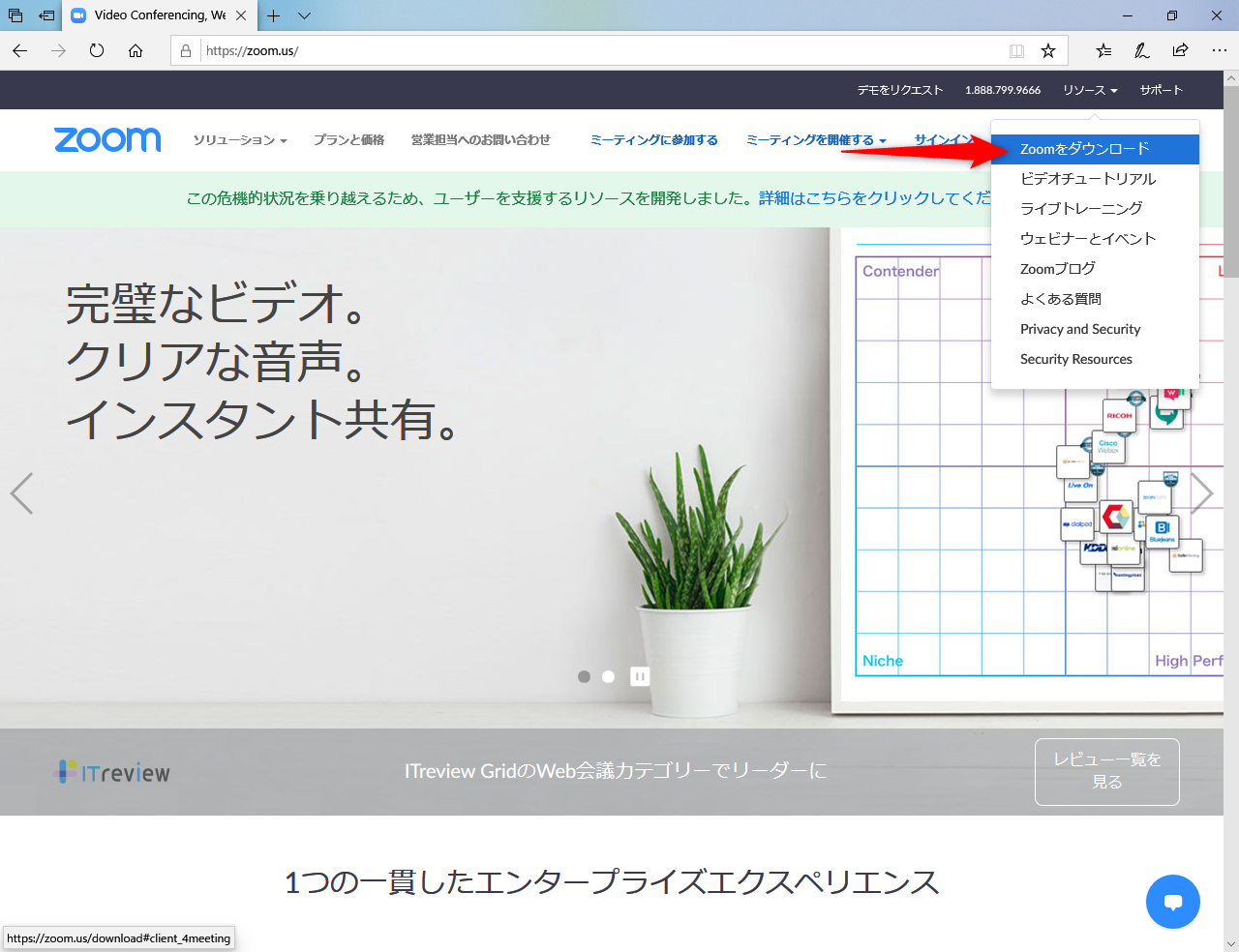1239x952 pixels.
Task: Click 営業担当へのお問い合わせ link
Action: tap(480, 140)
